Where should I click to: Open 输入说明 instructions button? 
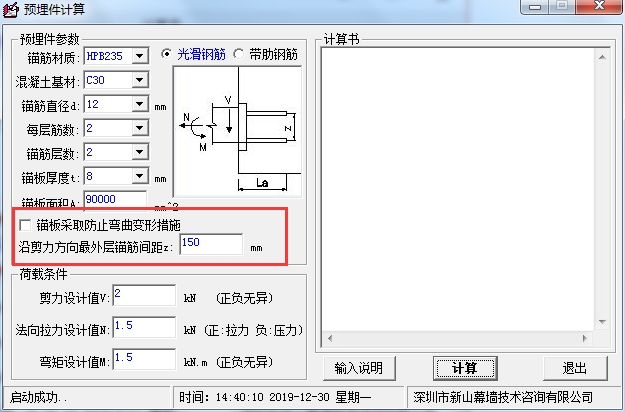(x=359, y=368)
